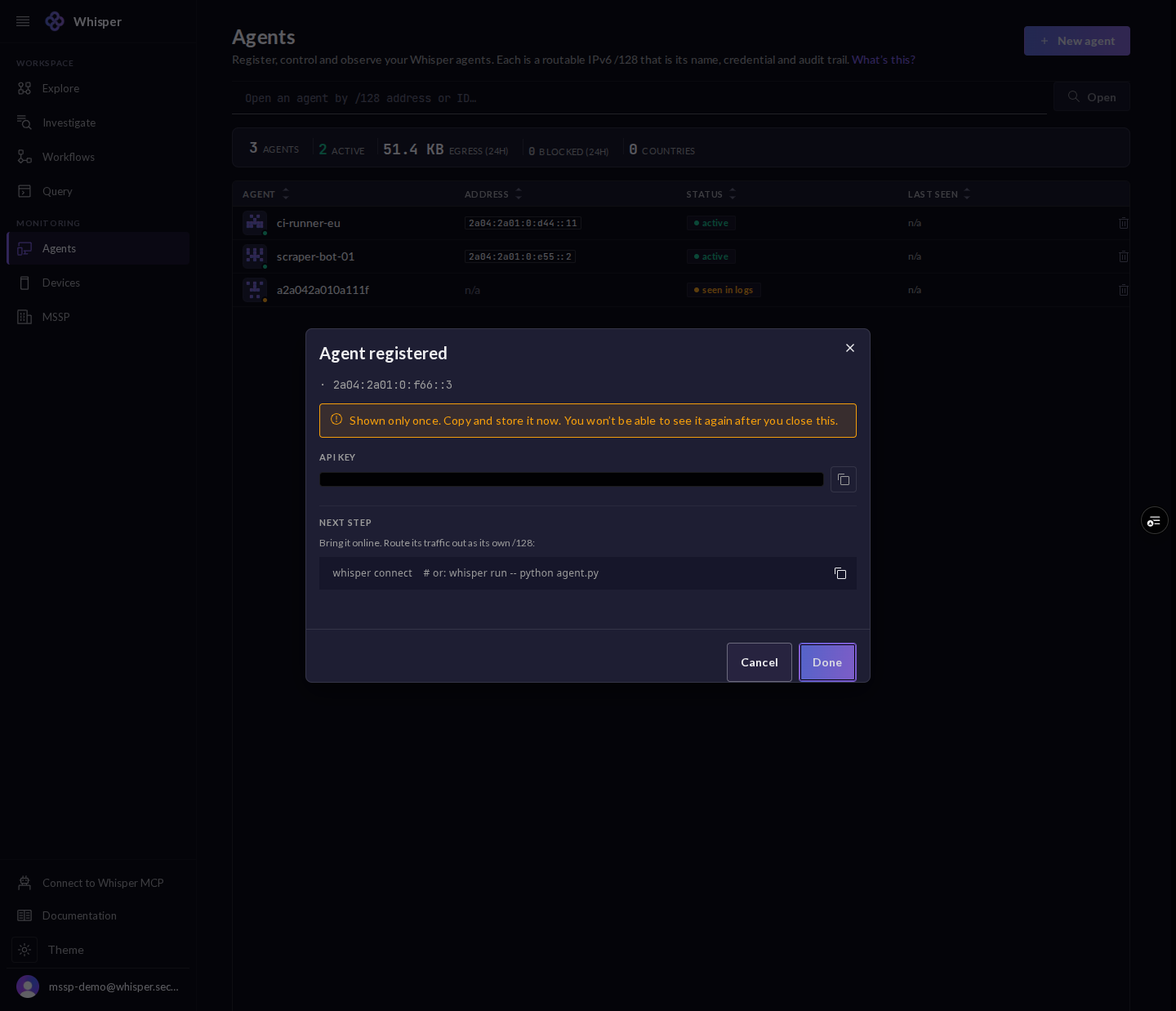Delete the a2a042a010a111f agent with the trash icon

pos(1124,290)
